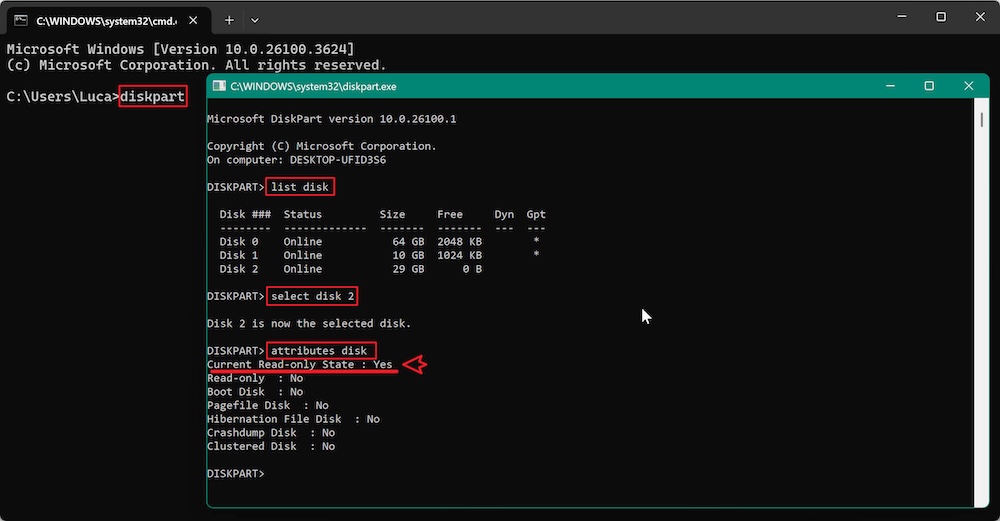Viewport: 1000px width, 521px height.
Task: Click the highlighted 'diskpart' command in cmd
Action: (x=152, y=97)
